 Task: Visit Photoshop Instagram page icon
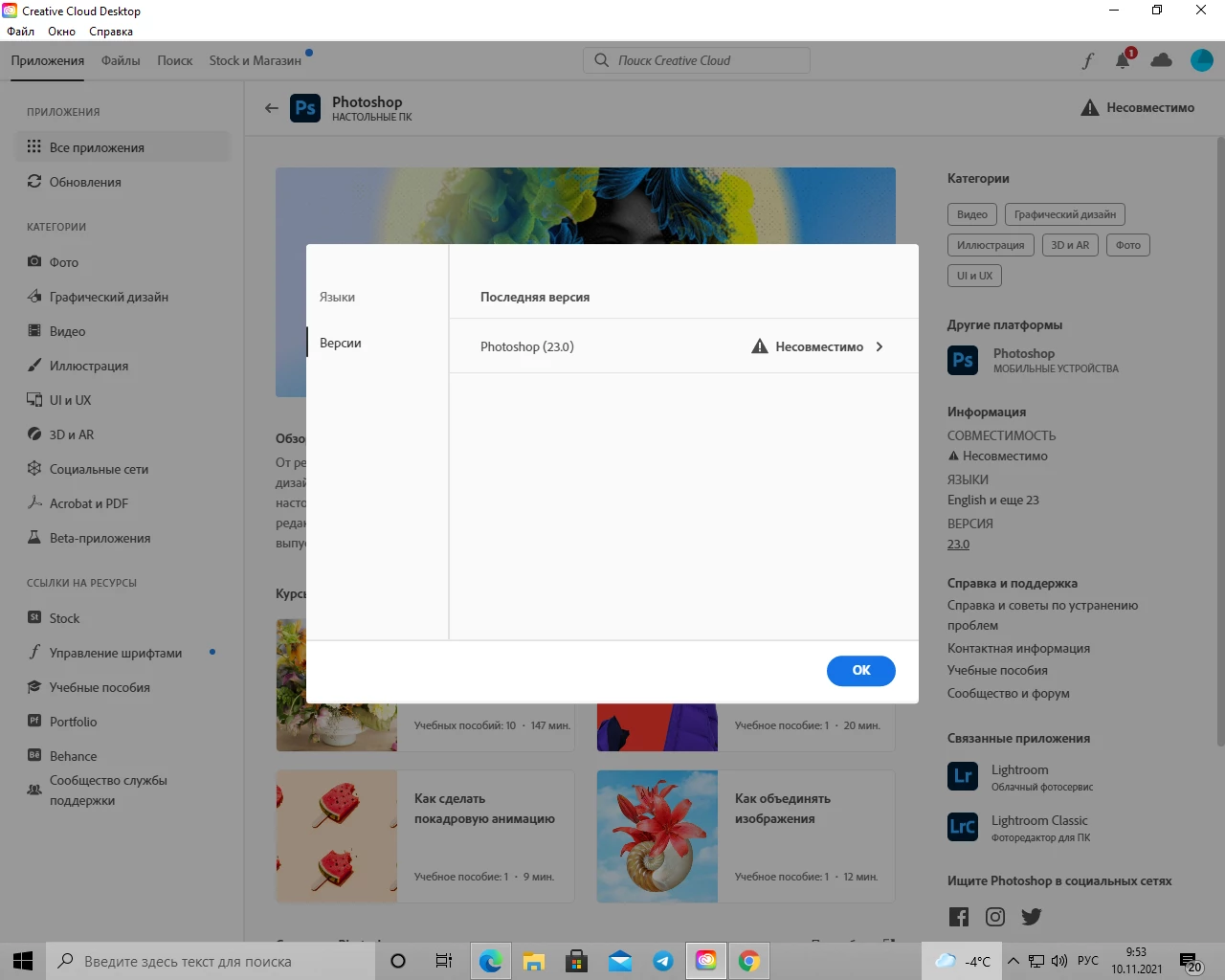click(x=995, y=917)
